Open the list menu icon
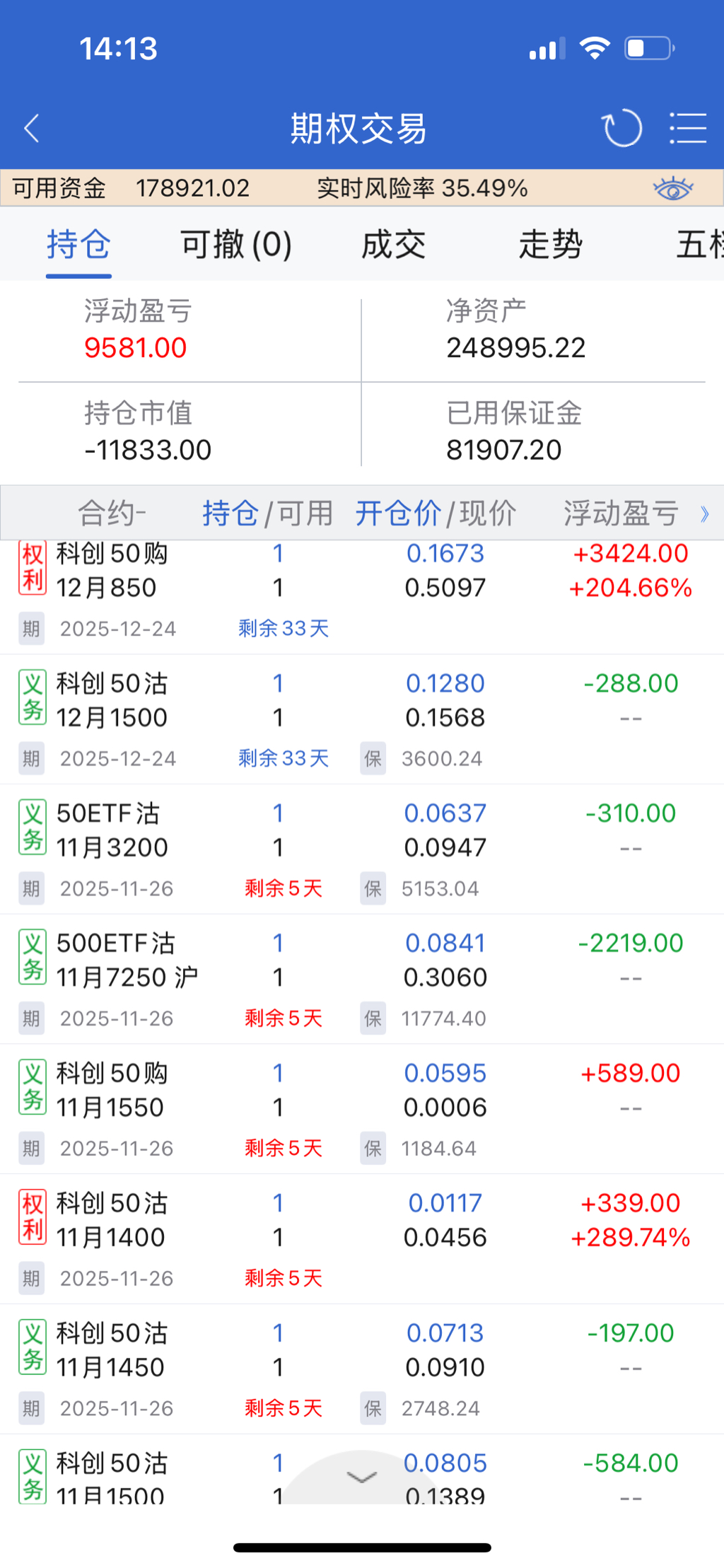This screenshot has width=724, height=1568. 687,129
